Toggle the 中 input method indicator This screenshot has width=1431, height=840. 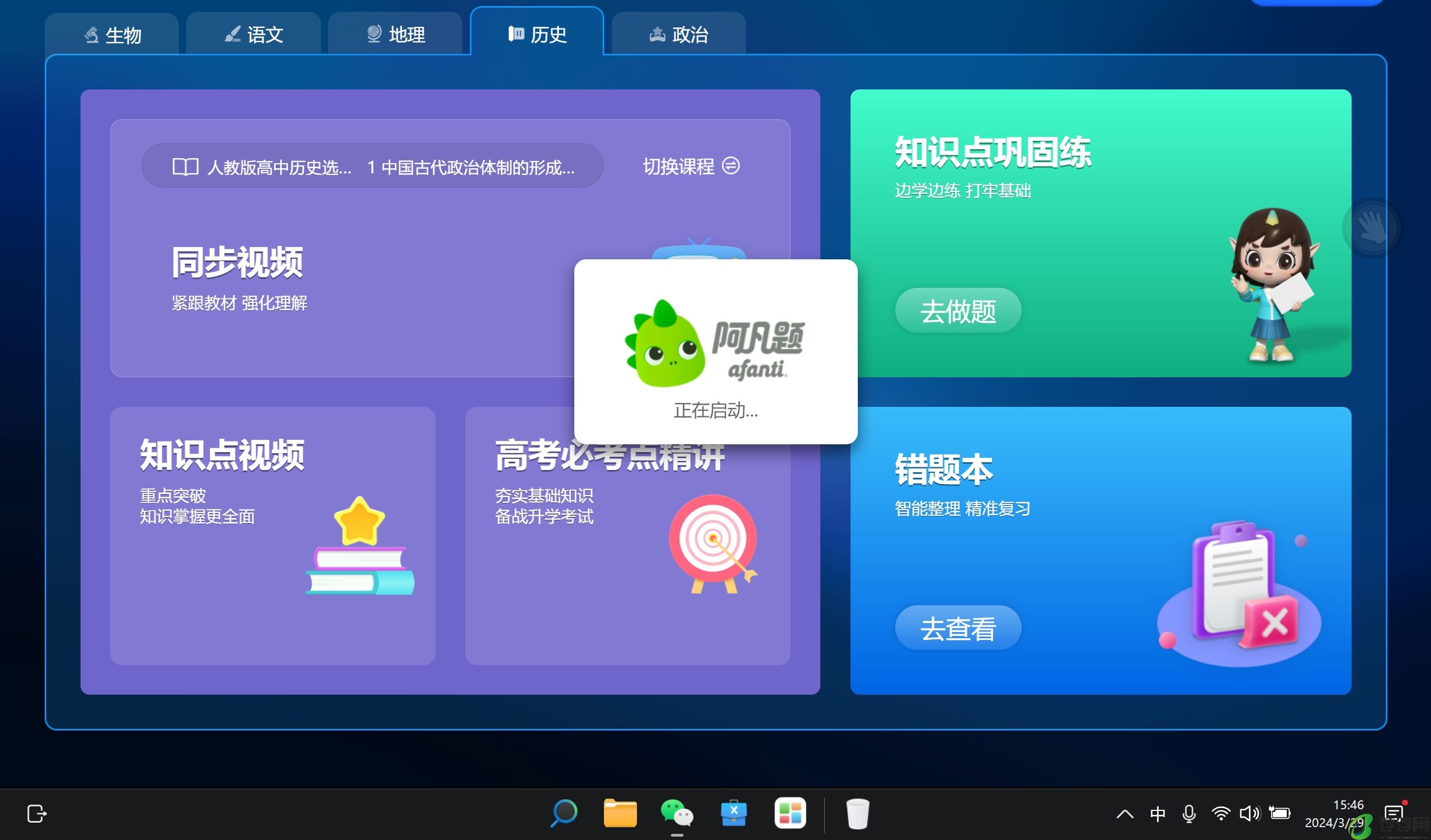coord(1158,814)
